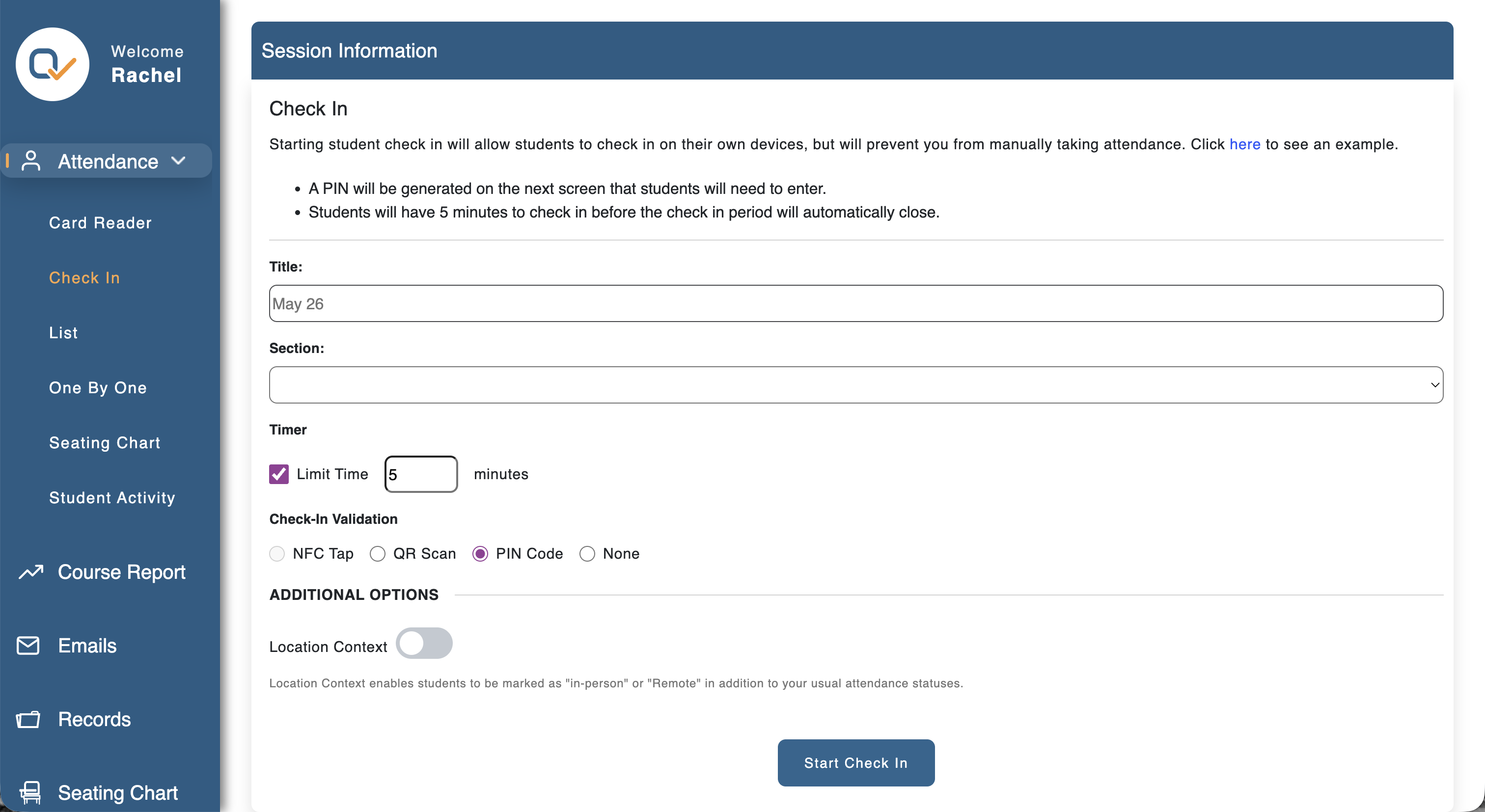Open Card Reader in the sidebar
Viewport: 1485px width, 812px height.
point(100,223)
